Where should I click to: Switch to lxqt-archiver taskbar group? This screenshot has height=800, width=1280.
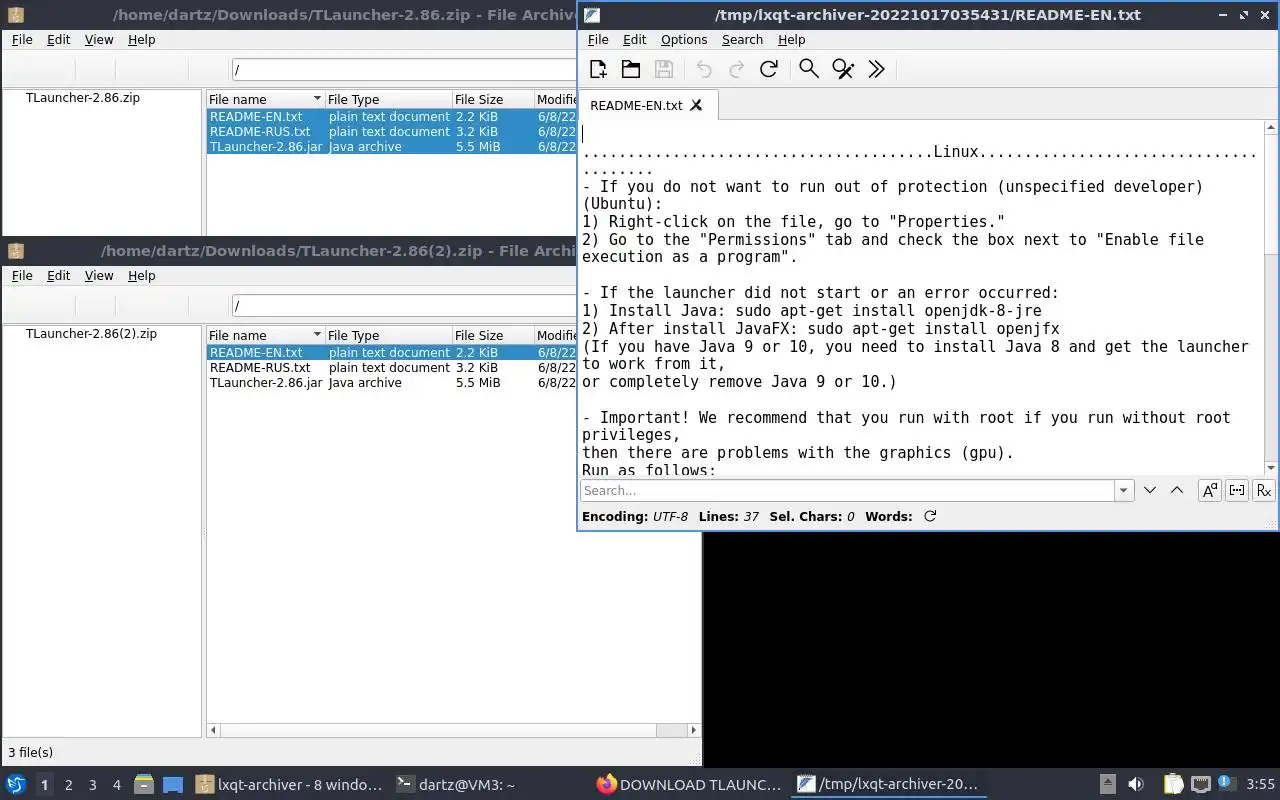pos(289,784)
